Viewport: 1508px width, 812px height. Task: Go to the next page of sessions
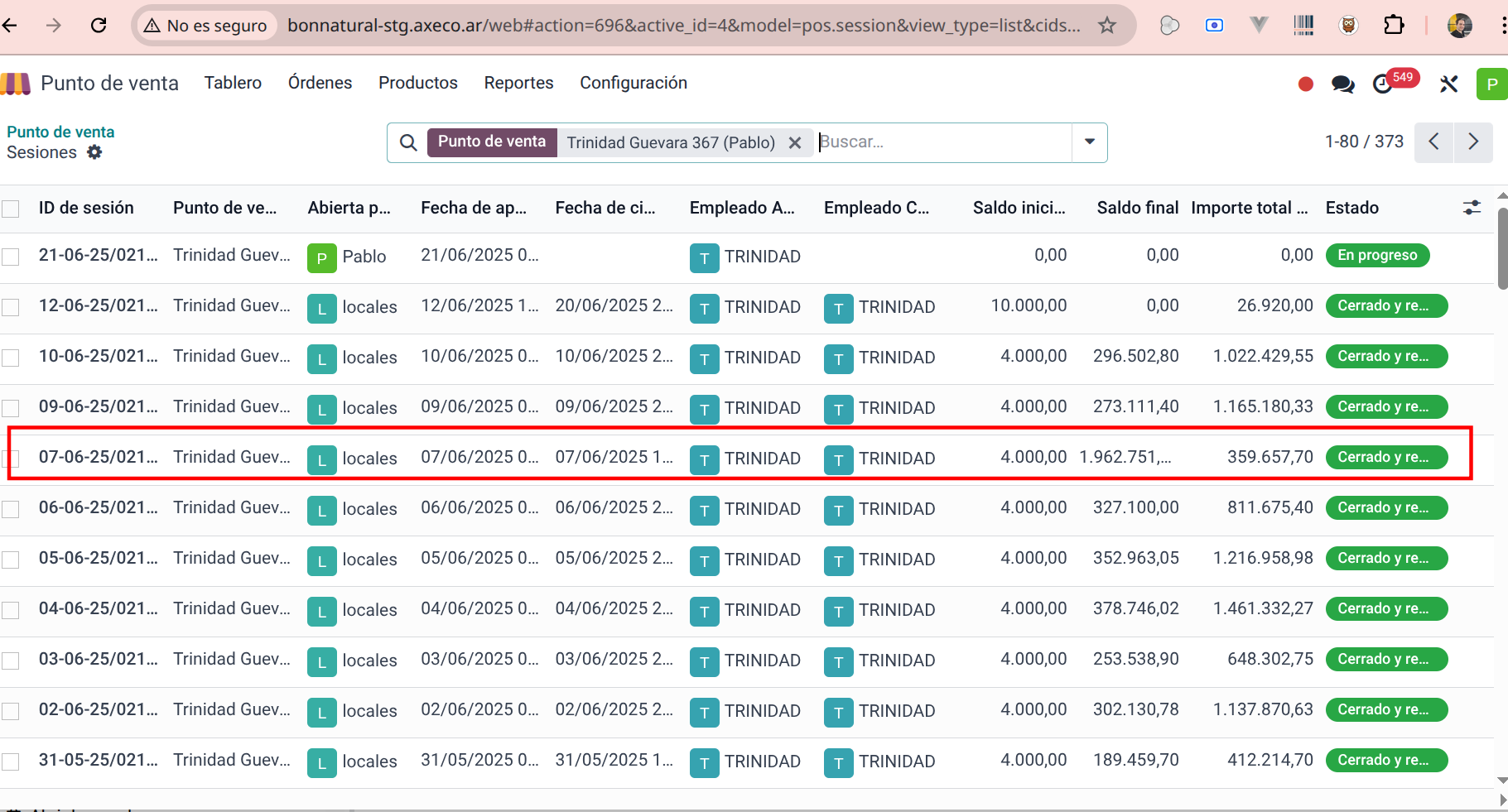pyautogui.click(x=1473, y=142)
